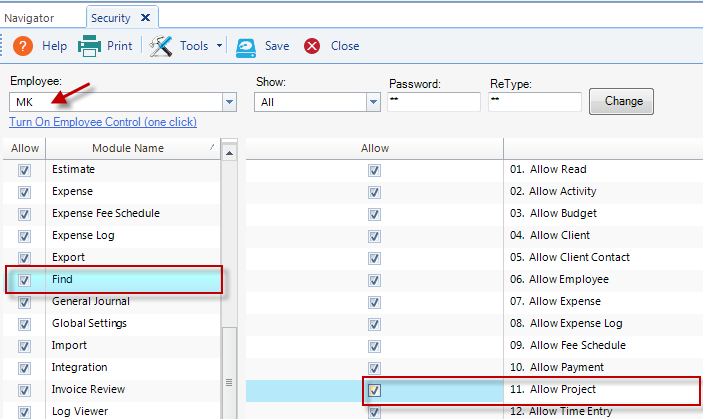Expand the Show combo box dropdown

tap(373, 102)
